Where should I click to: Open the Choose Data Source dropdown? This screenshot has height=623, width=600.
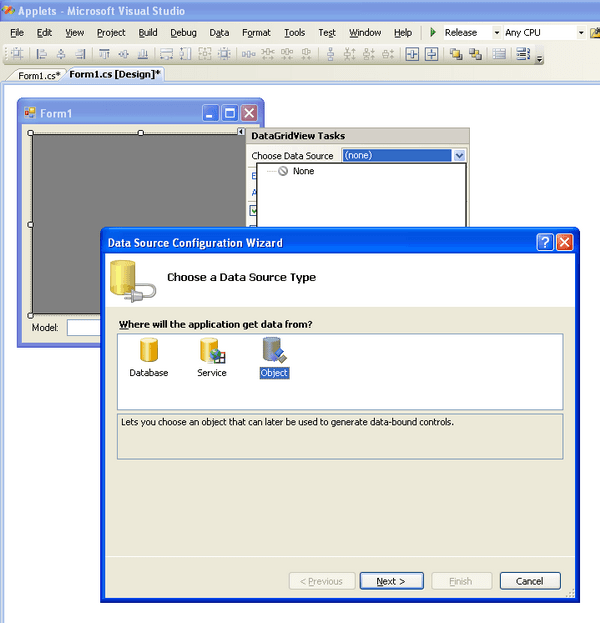tap(459, 156)
